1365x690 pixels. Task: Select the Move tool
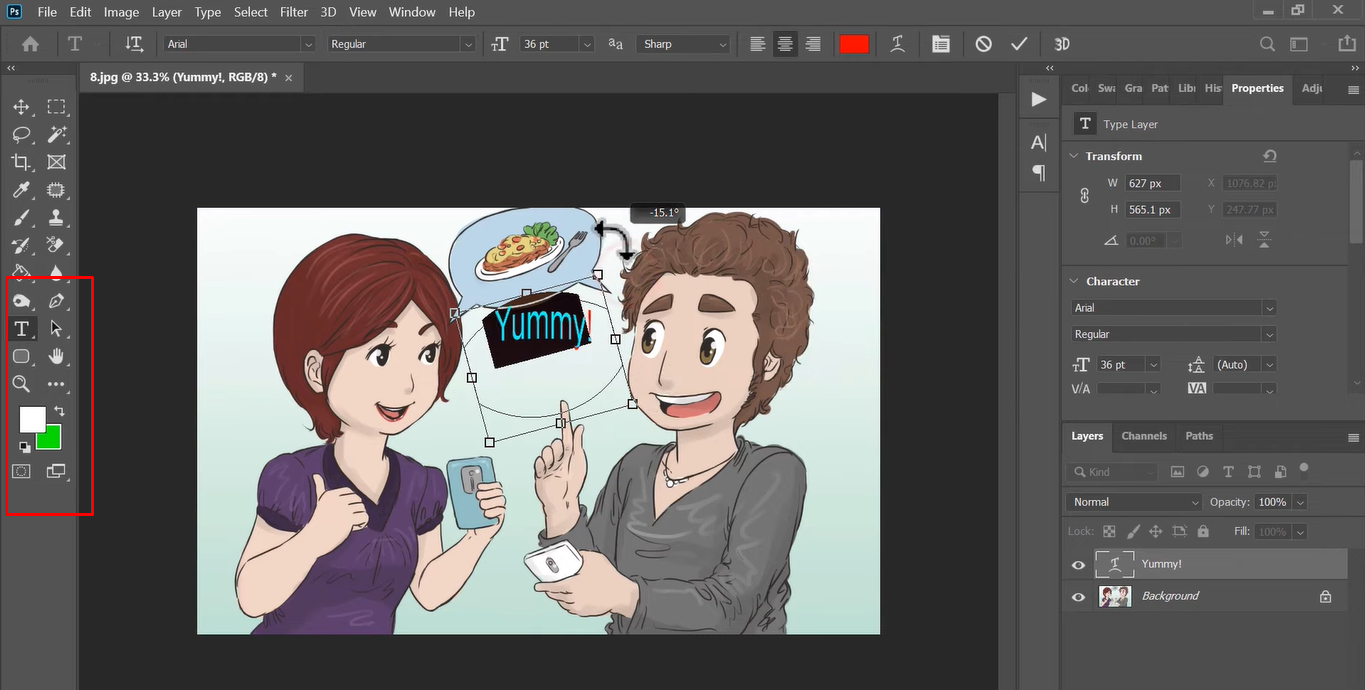point(21,107)
